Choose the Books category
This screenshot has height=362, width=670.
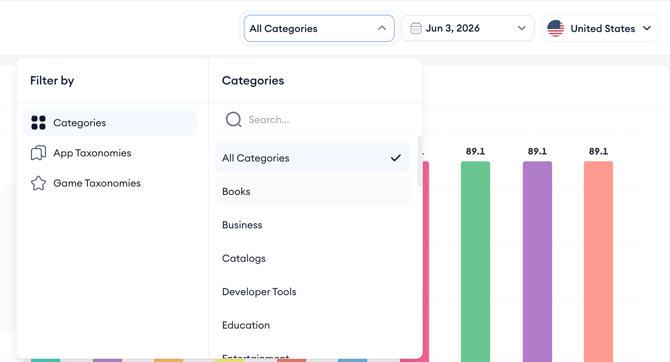click(x=313, y=191)
